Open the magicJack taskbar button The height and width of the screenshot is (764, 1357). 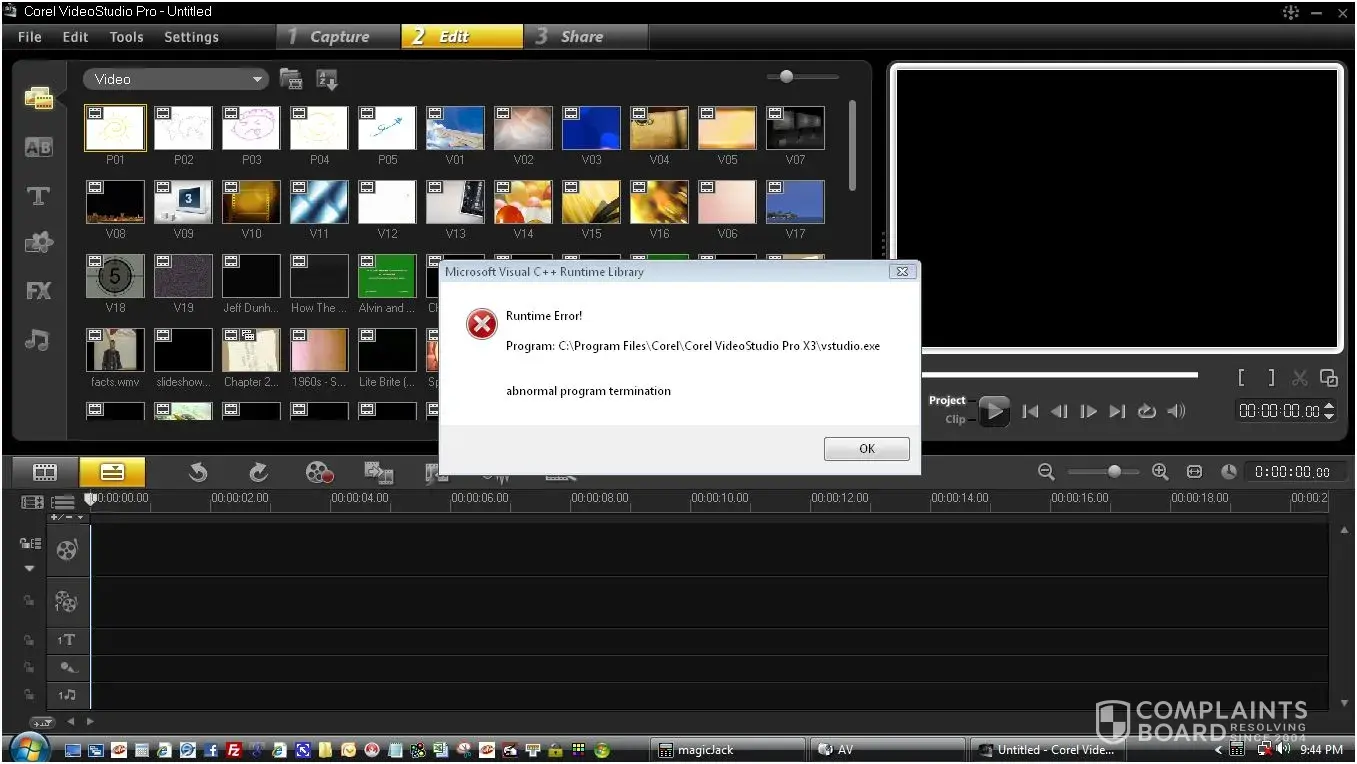coord(726,750)
